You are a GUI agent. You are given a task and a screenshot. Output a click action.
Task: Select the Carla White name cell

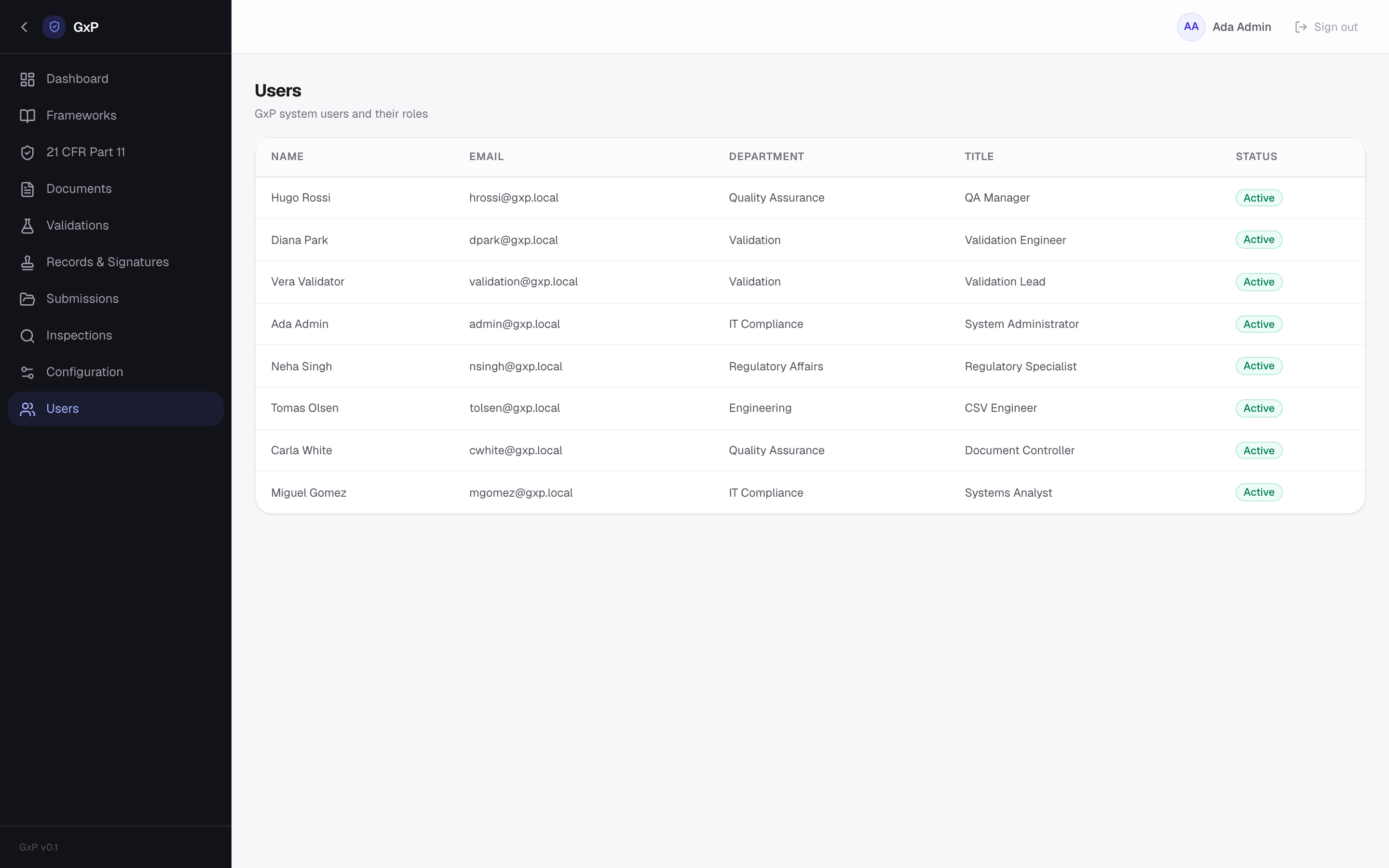point(301,451)
